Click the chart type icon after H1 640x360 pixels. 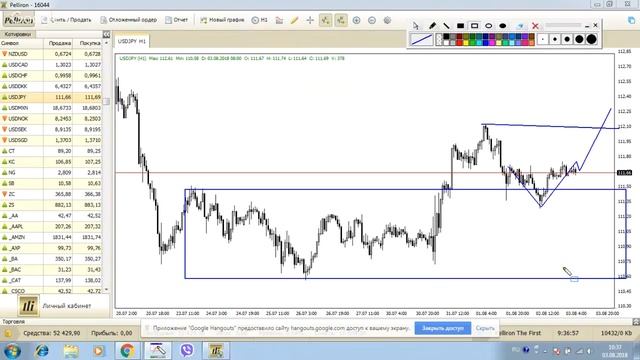pyautogui.click(x=279, y=20)
